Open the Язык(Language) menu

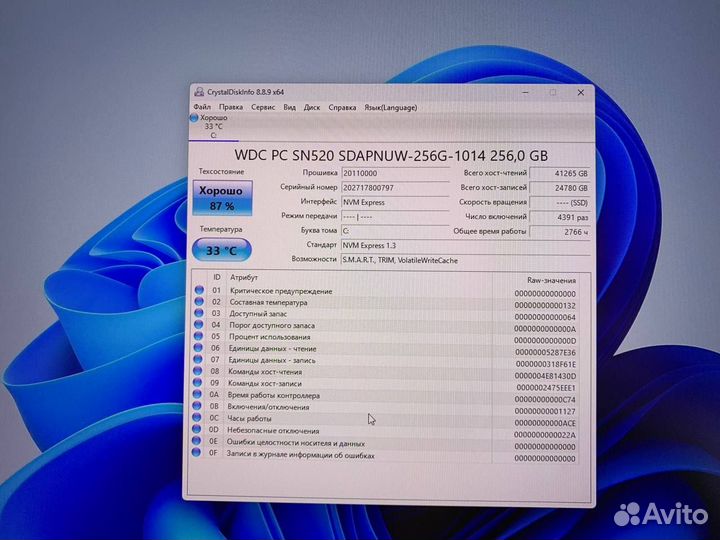(391, 107)
